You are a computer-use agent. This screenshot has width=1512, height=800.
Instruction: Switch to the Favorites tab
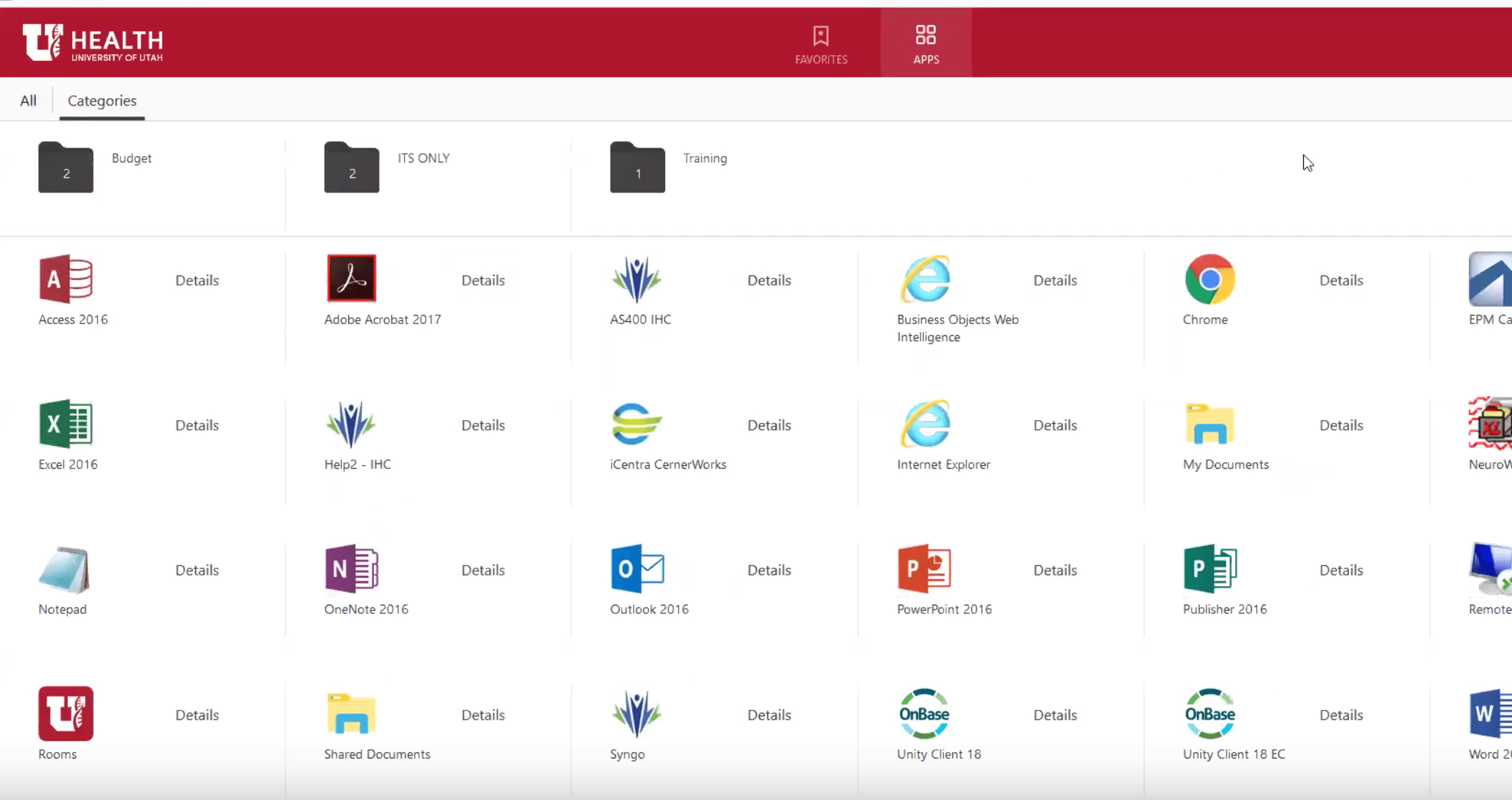821,44
